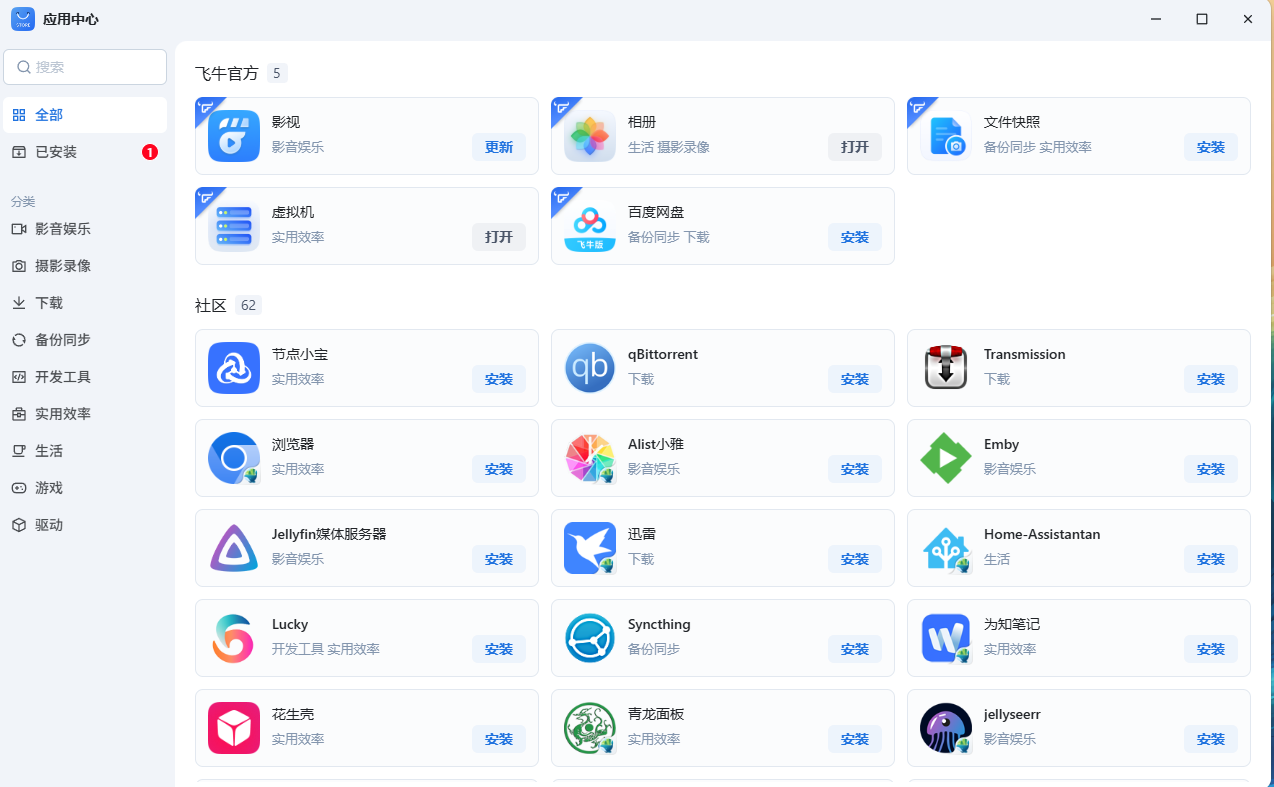Install Transmission
1274x787 pixels.
click(x=1211, y=379)
